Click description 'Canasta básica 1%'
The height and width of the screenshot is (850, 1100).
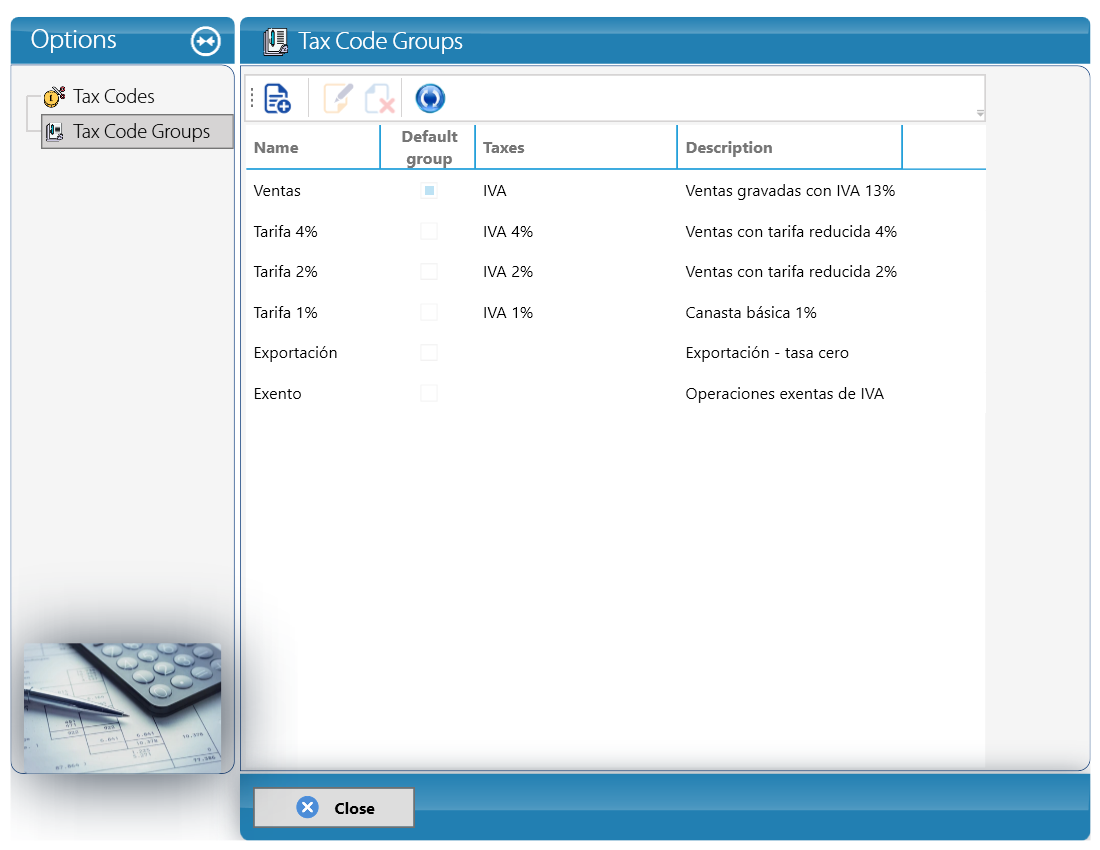[x=751, y=312]
